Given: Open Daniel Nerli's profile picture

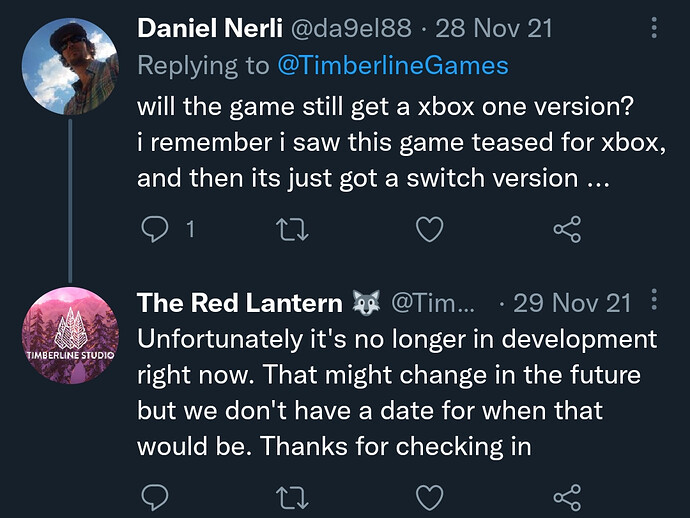Looking at the screenshot, I should click(70, 66).
